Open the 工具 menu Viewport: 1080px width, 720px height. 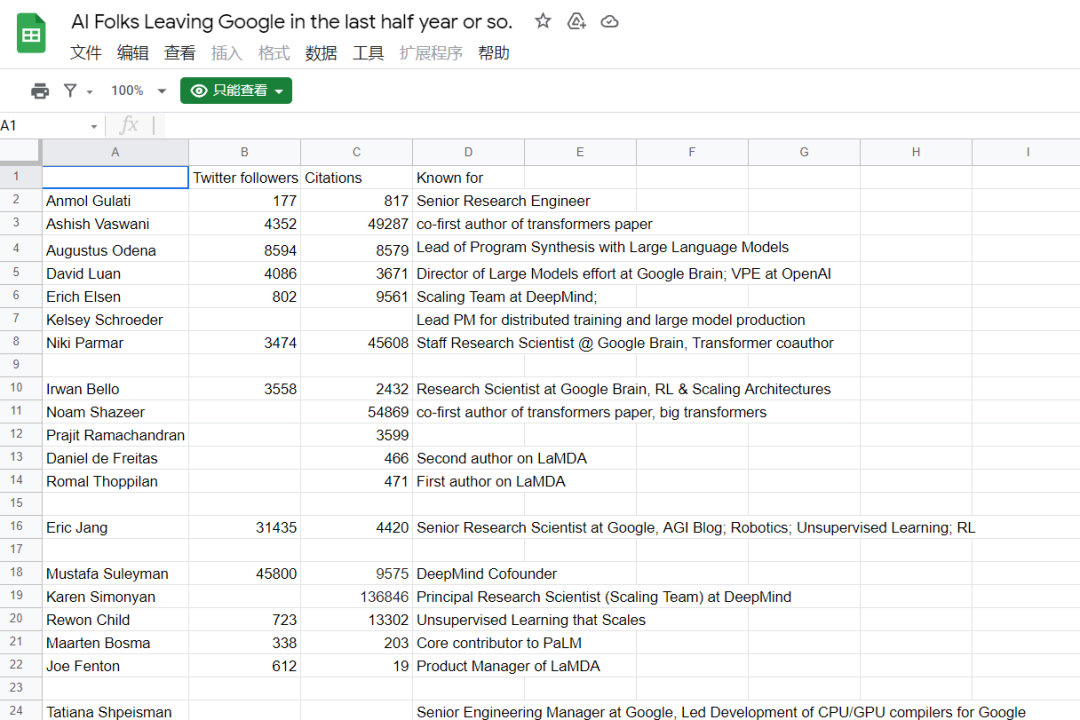click(x=368, y=53)
